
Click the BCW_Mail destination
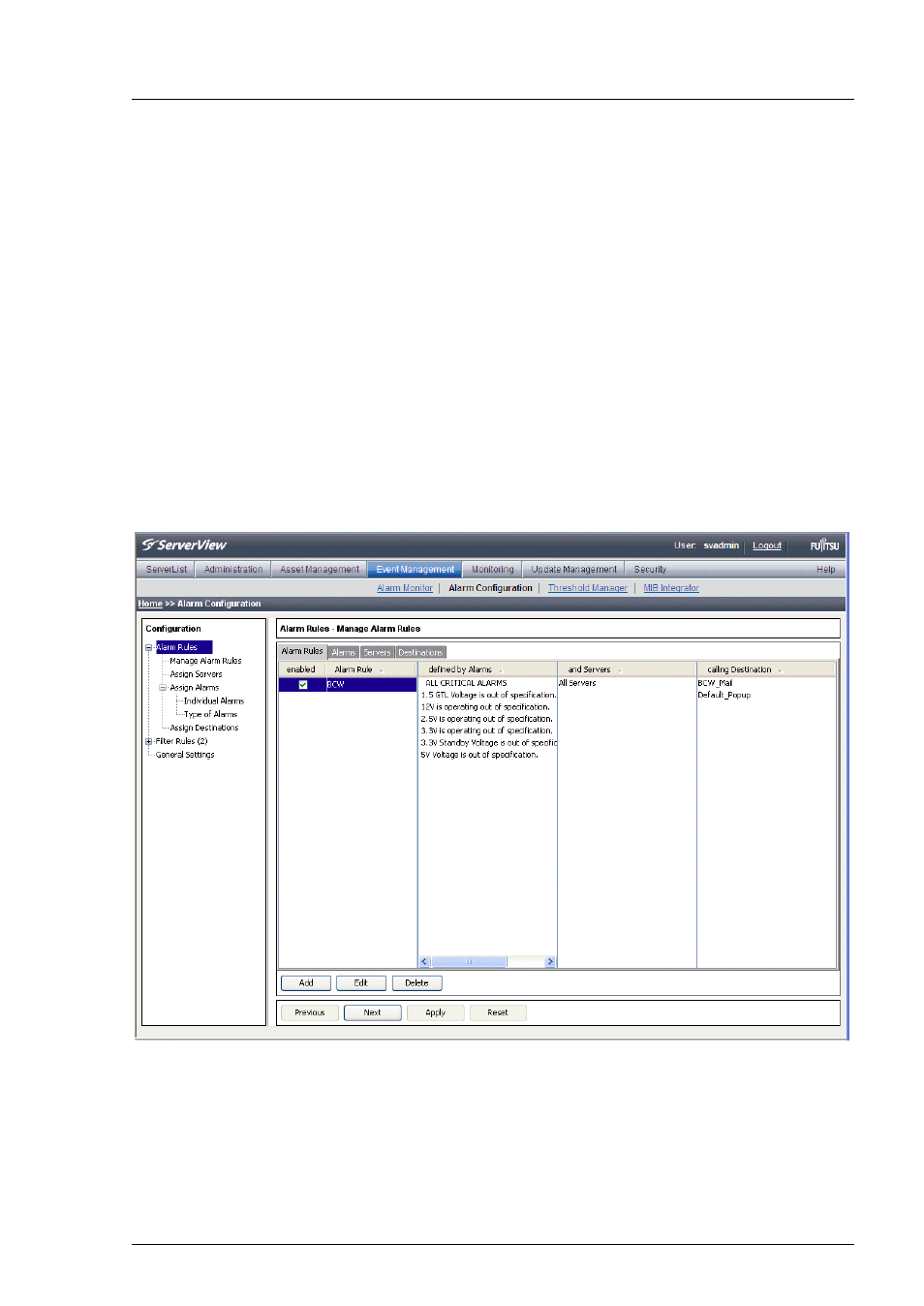point(715,683)
